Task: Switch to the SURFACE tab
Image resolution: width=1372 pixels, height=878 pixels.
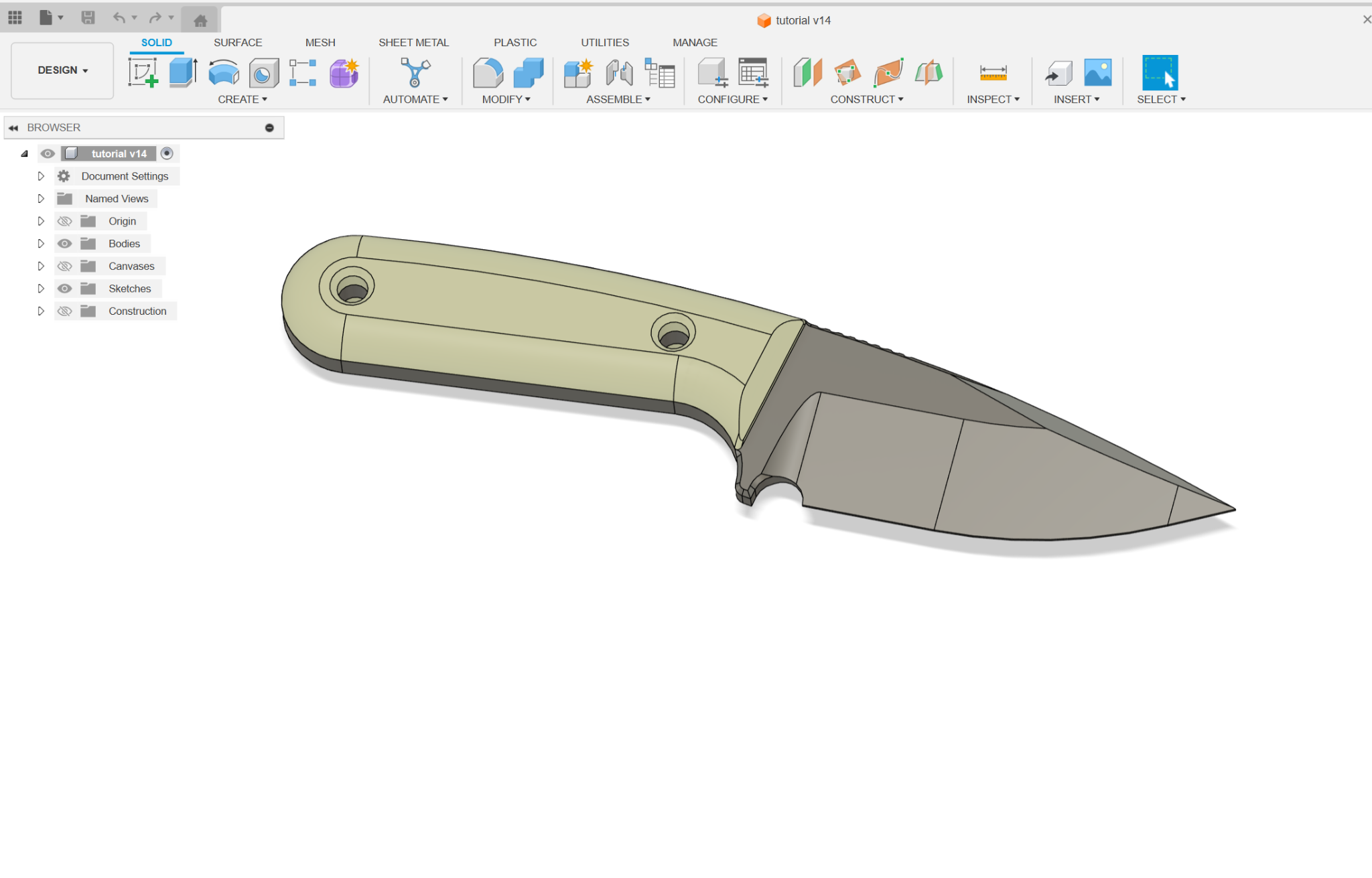Action: tap(238, 42)
